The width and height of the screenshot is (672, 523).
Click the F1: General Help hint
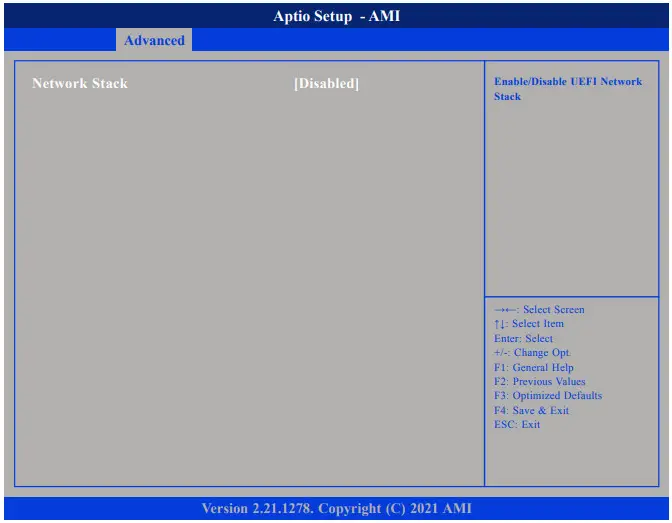534,367
